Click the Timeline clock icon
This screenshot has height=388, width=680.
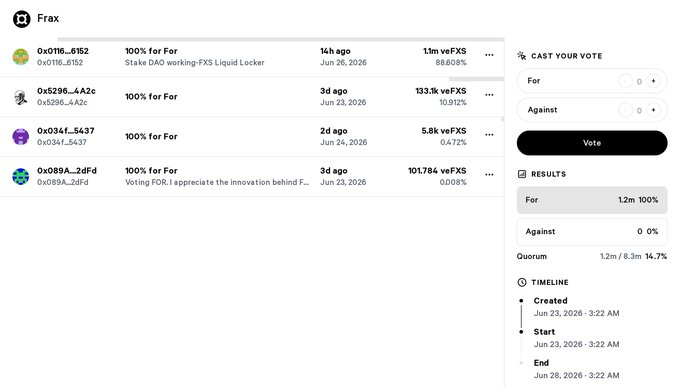click(522, 282)
